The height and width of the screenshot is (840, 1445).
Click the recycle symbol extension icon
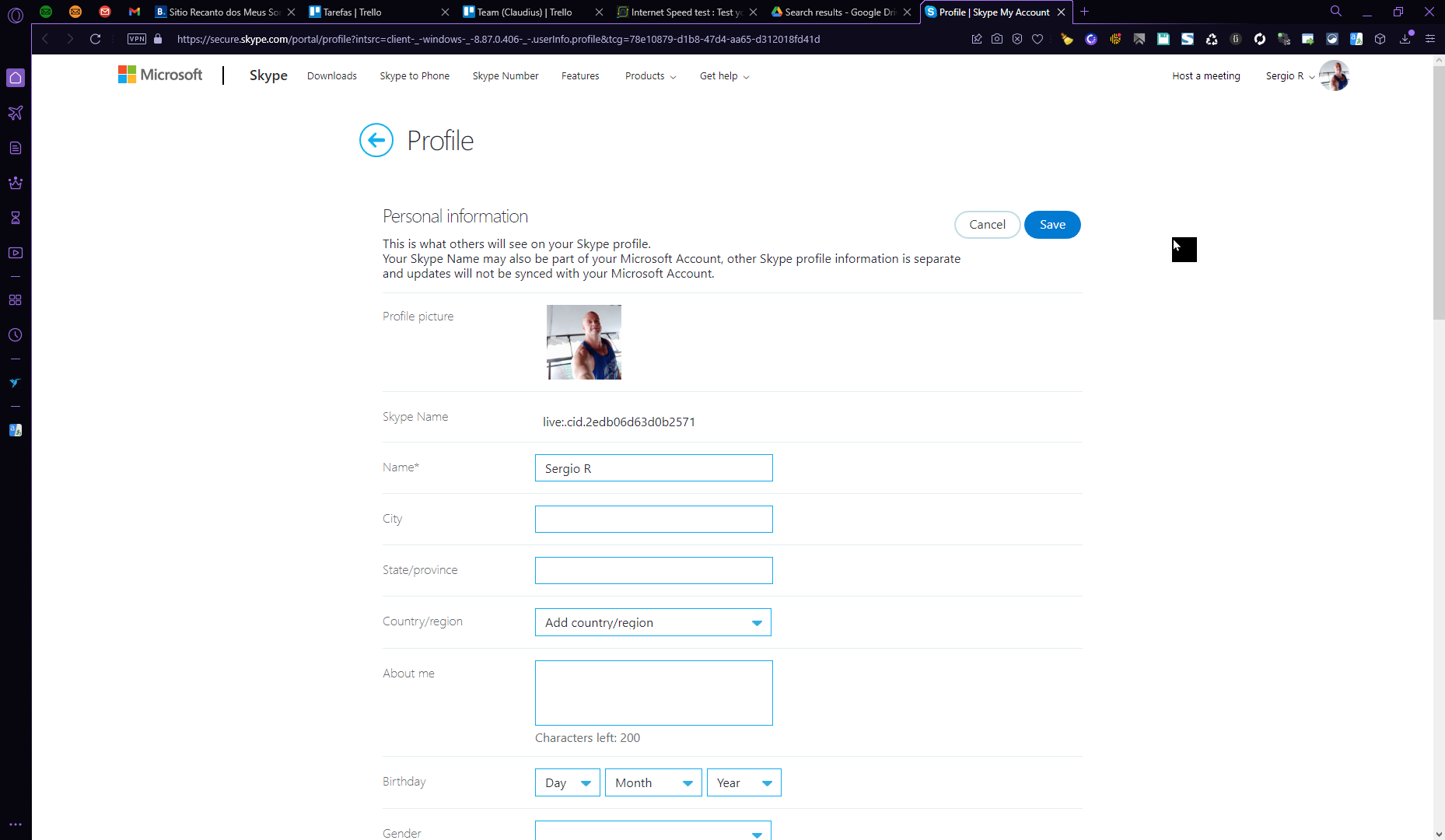1212,39
